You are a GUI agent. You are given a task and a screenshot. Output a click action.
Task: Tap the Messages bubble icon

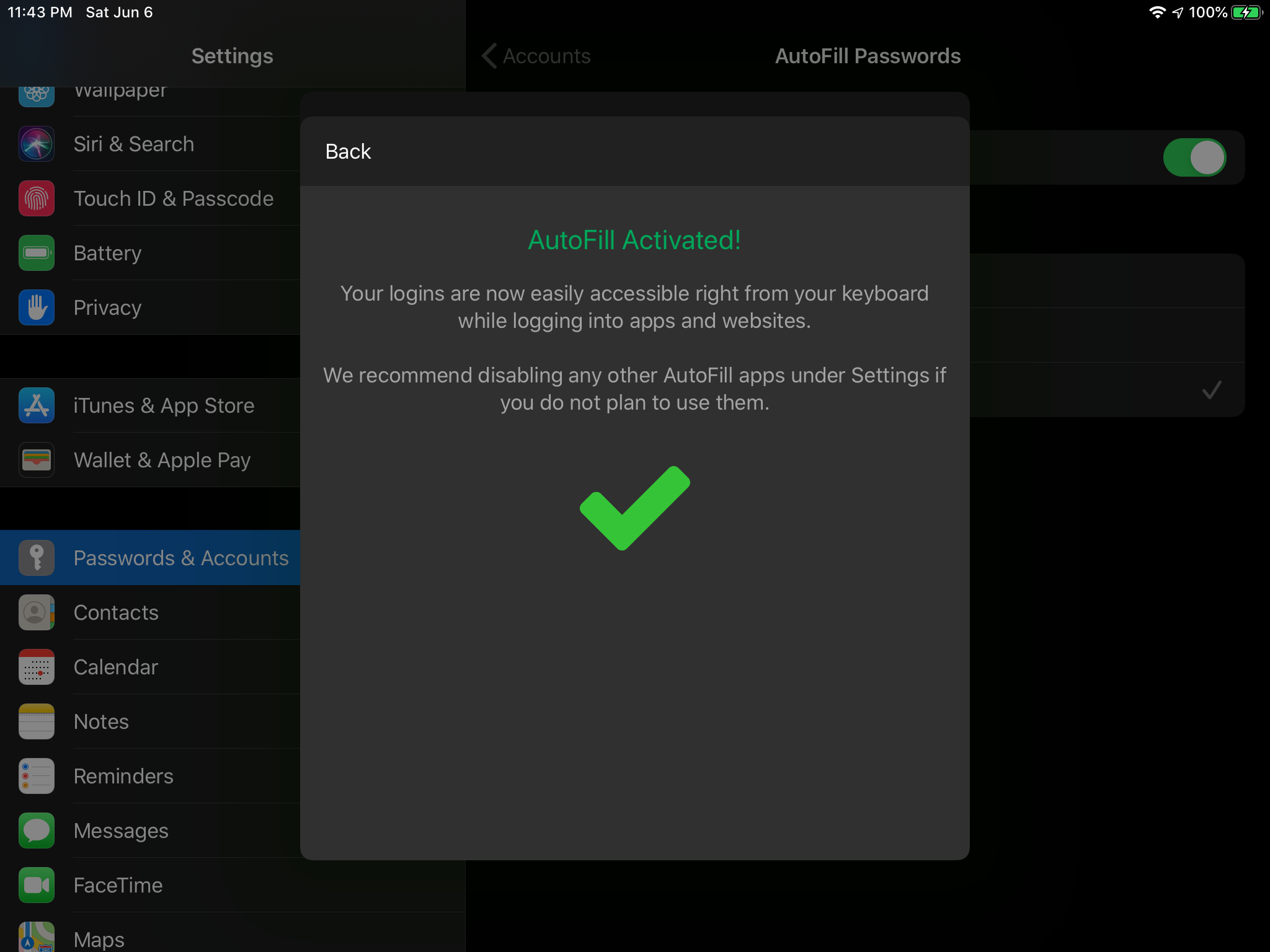point(37,831)
